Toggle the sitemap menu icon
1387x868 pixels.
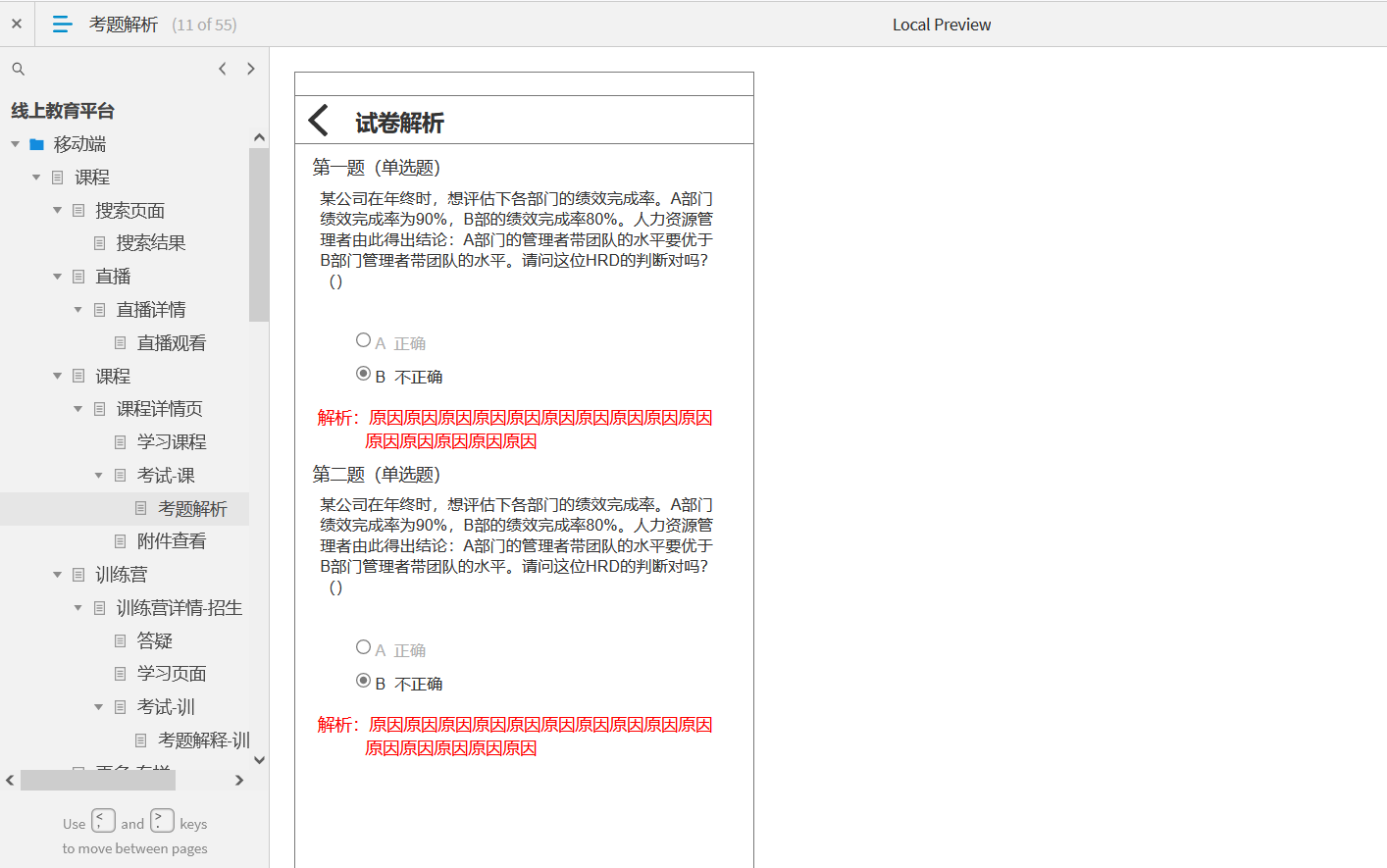pyautogui.click(x=62, y=25)
